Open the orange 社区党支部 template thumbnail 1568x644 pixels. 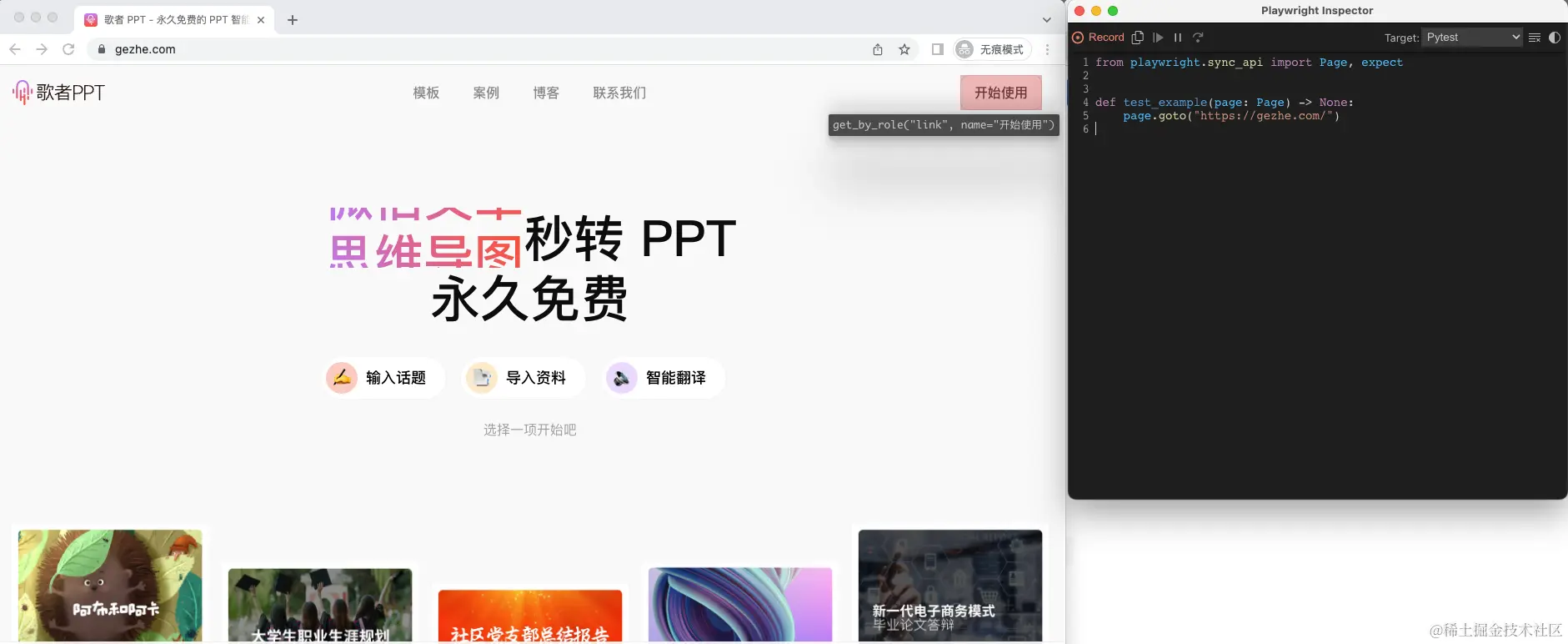tap(530, 616)
